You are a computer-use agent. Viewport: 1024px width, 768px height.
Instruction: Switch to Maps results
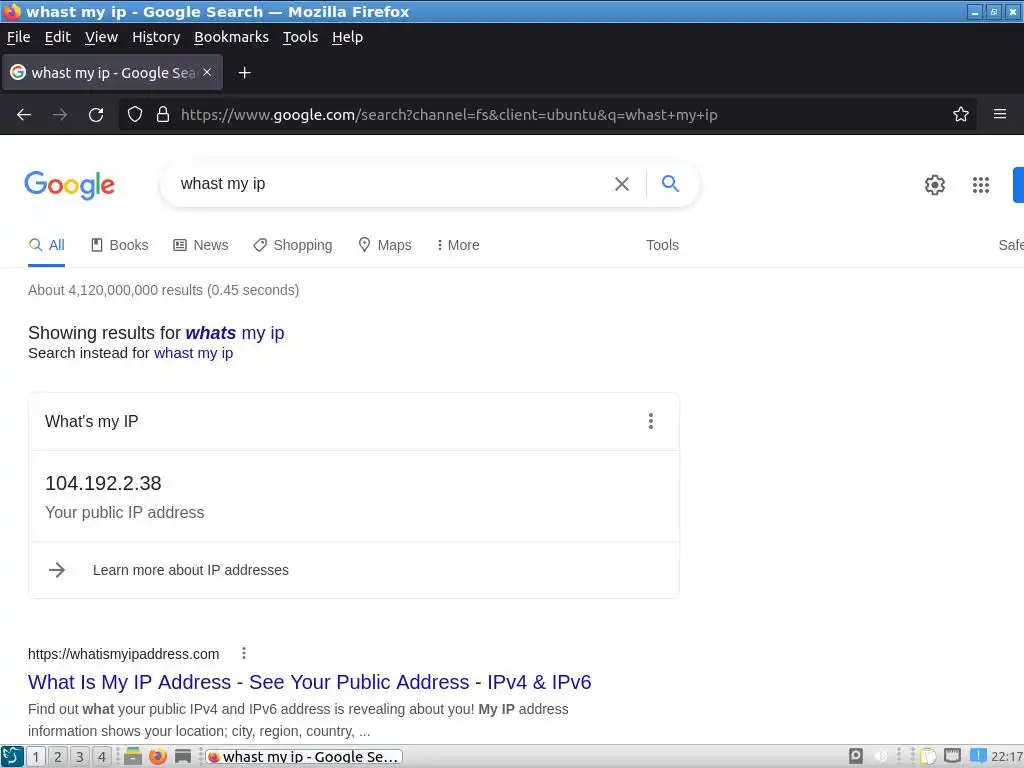click(385, 245)
